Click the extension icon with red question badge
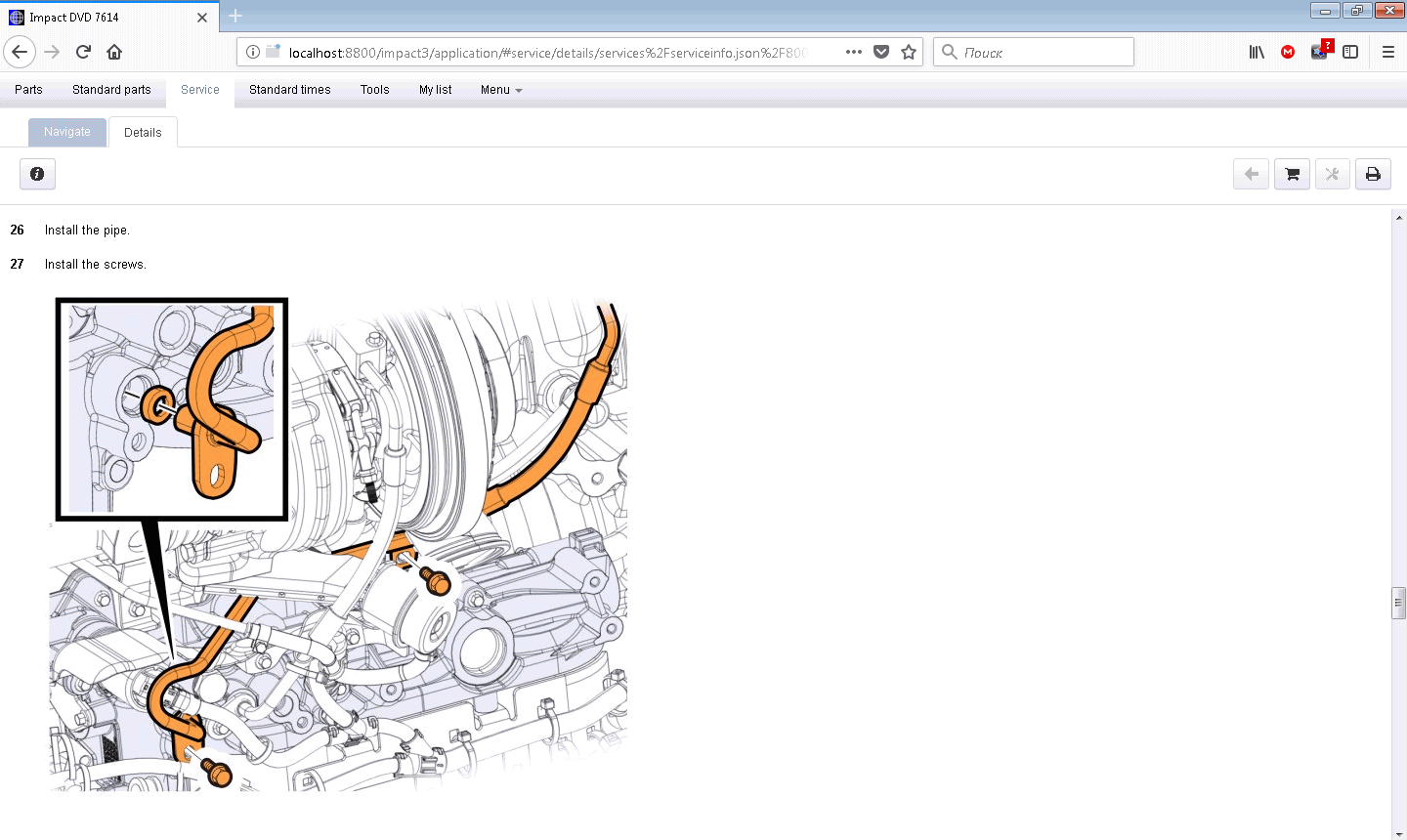Image resolution: width=1407 pixels, height=840 pixels. (1319, 52)
